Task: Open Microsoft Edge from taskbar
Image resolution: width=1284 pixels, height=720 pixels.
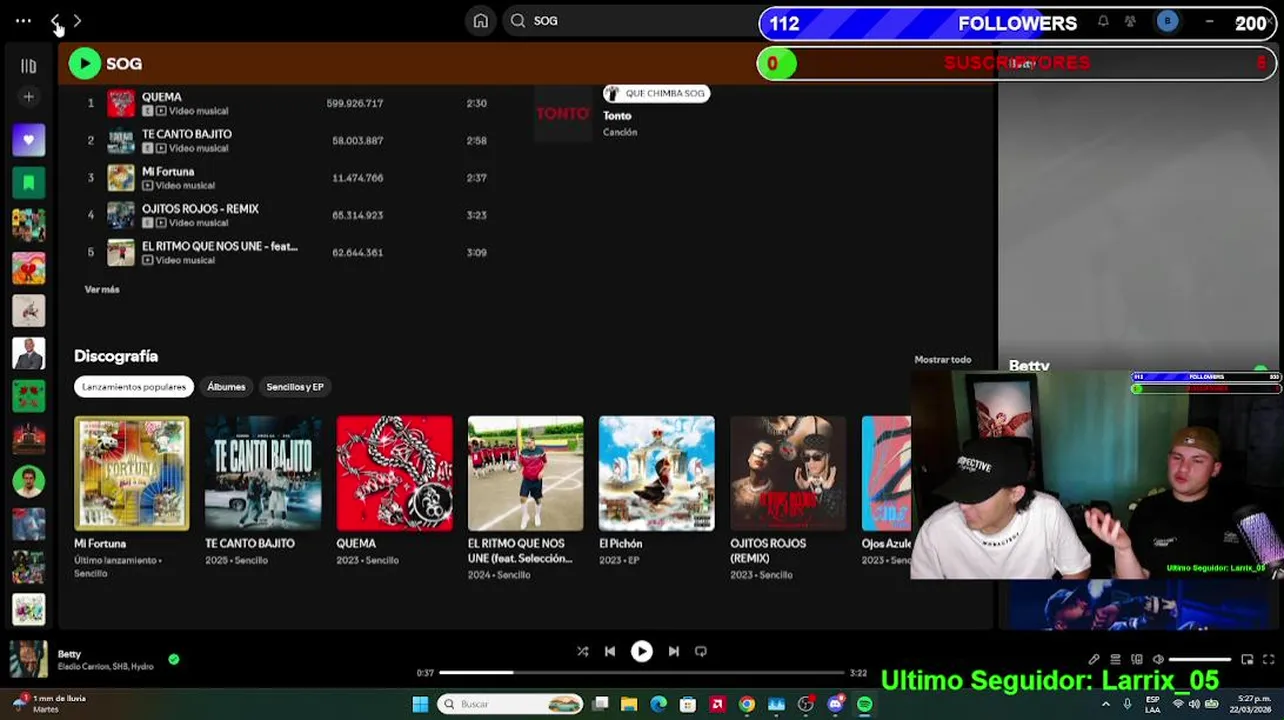Action: (x=658, y=704)
